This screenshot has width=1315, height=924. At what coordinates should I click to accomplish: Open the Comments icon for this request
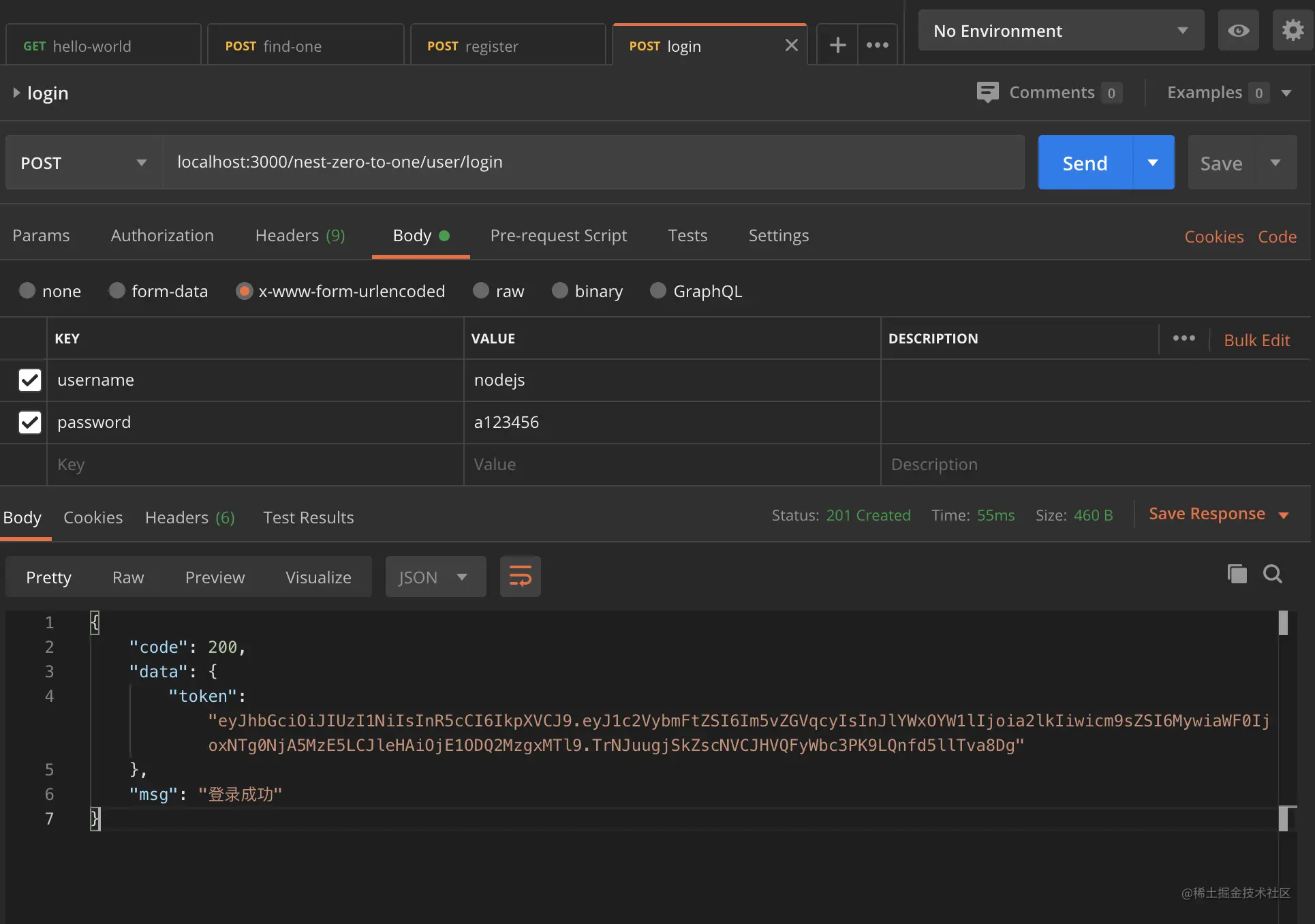tap(987, 93)
